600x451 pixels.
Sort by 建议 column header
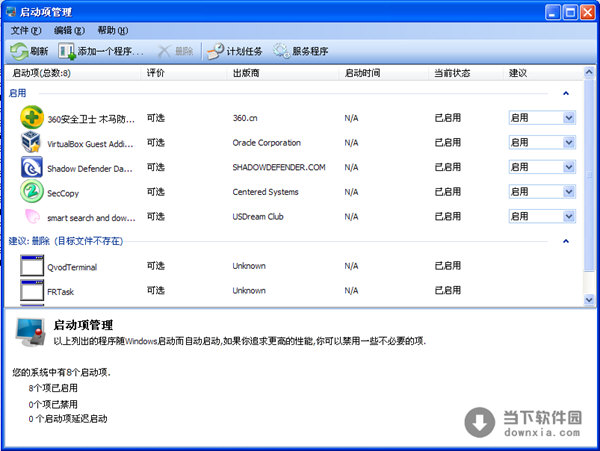(x=543, y=73)
